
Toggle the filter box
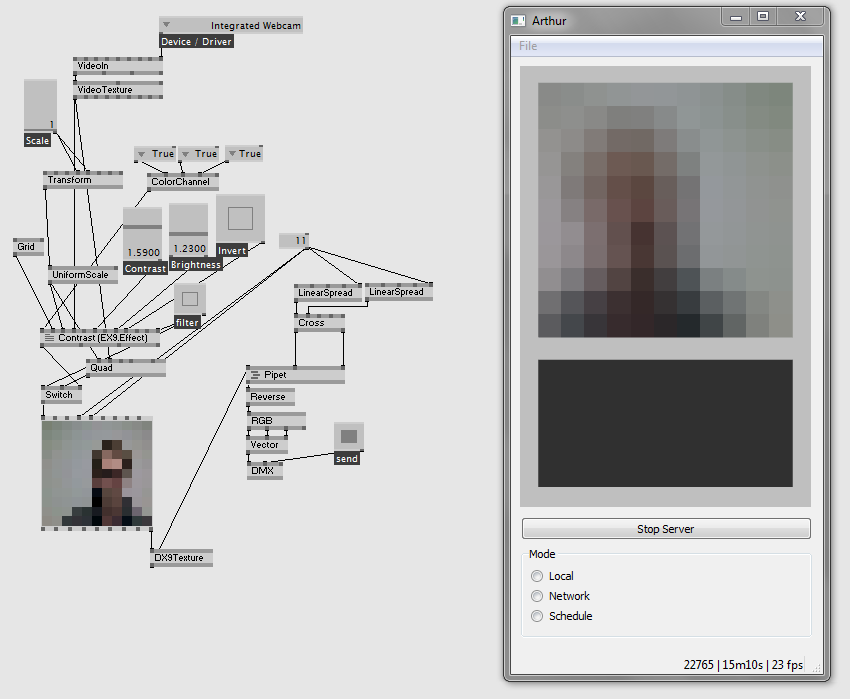click(189, 298)
